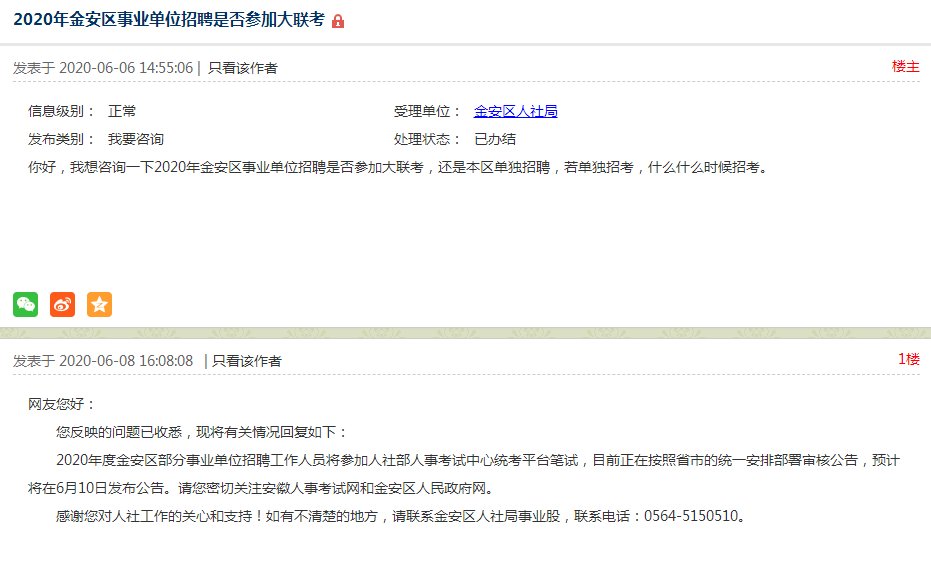Click the 受理单位 label
Image resolution: width=931 pixels, height=565 pixels.
pos(427,111)
